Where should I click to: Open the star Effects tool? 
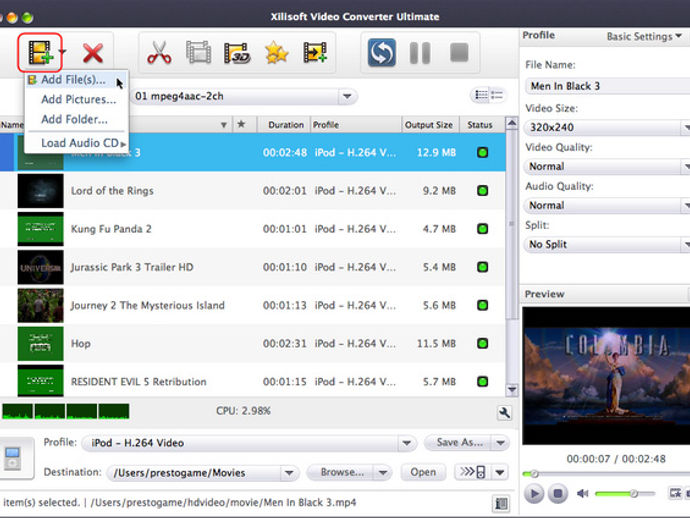(276, 53)
